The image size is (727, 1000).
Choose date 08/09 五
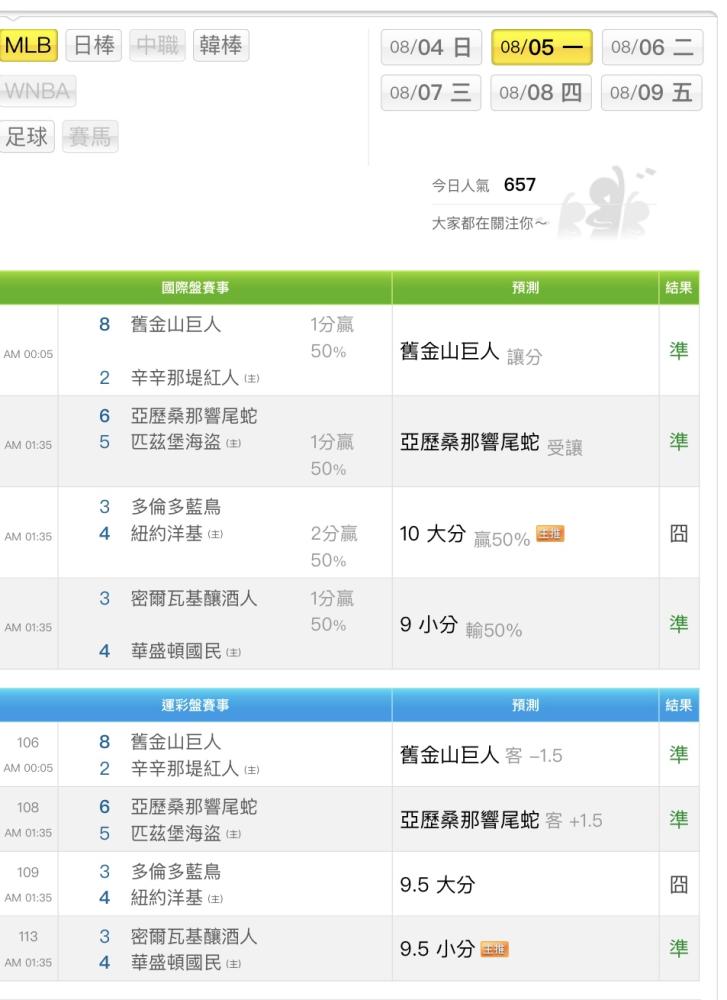tap(651, 93)
